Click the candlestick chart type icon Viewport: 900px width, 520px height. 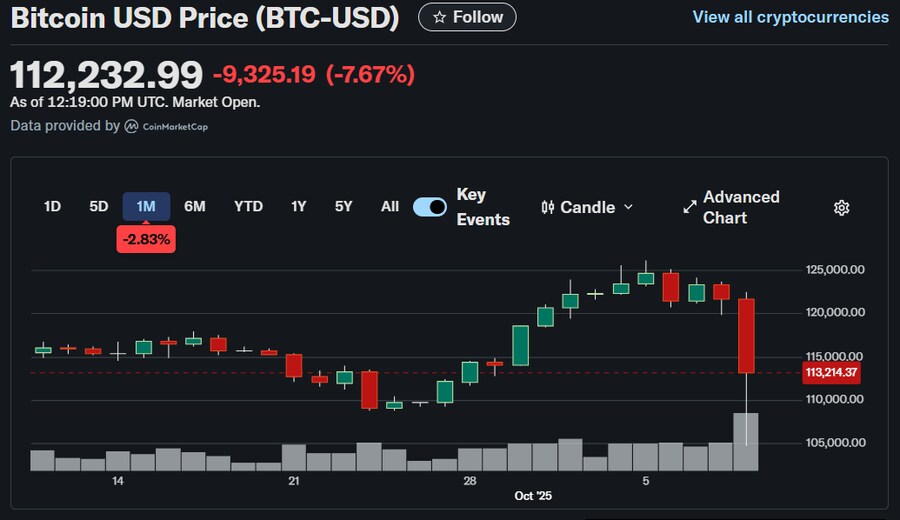547,207
